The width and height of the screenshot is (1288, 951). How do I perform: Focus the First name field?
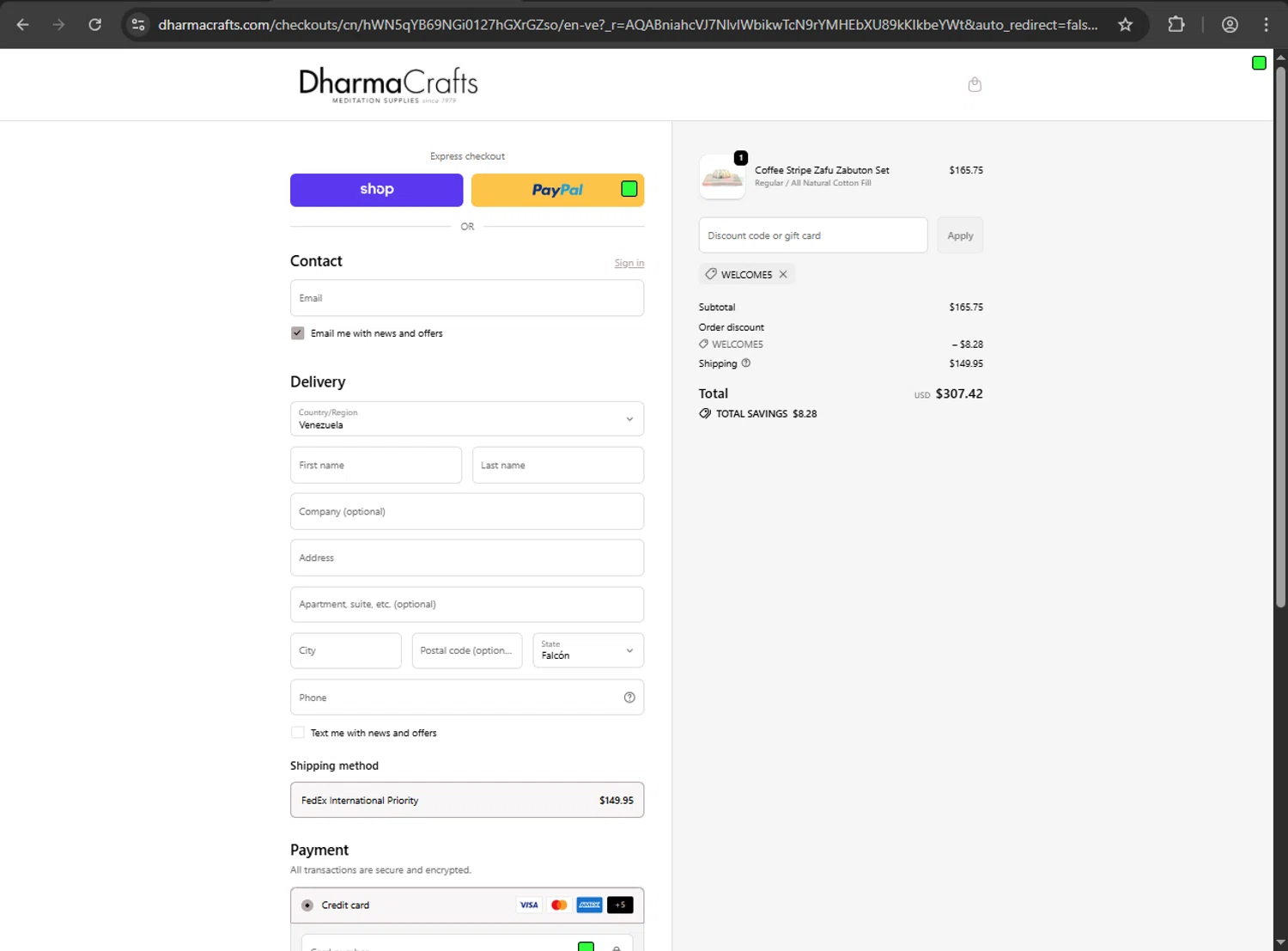pyautogui.click(x=376, y=465)
